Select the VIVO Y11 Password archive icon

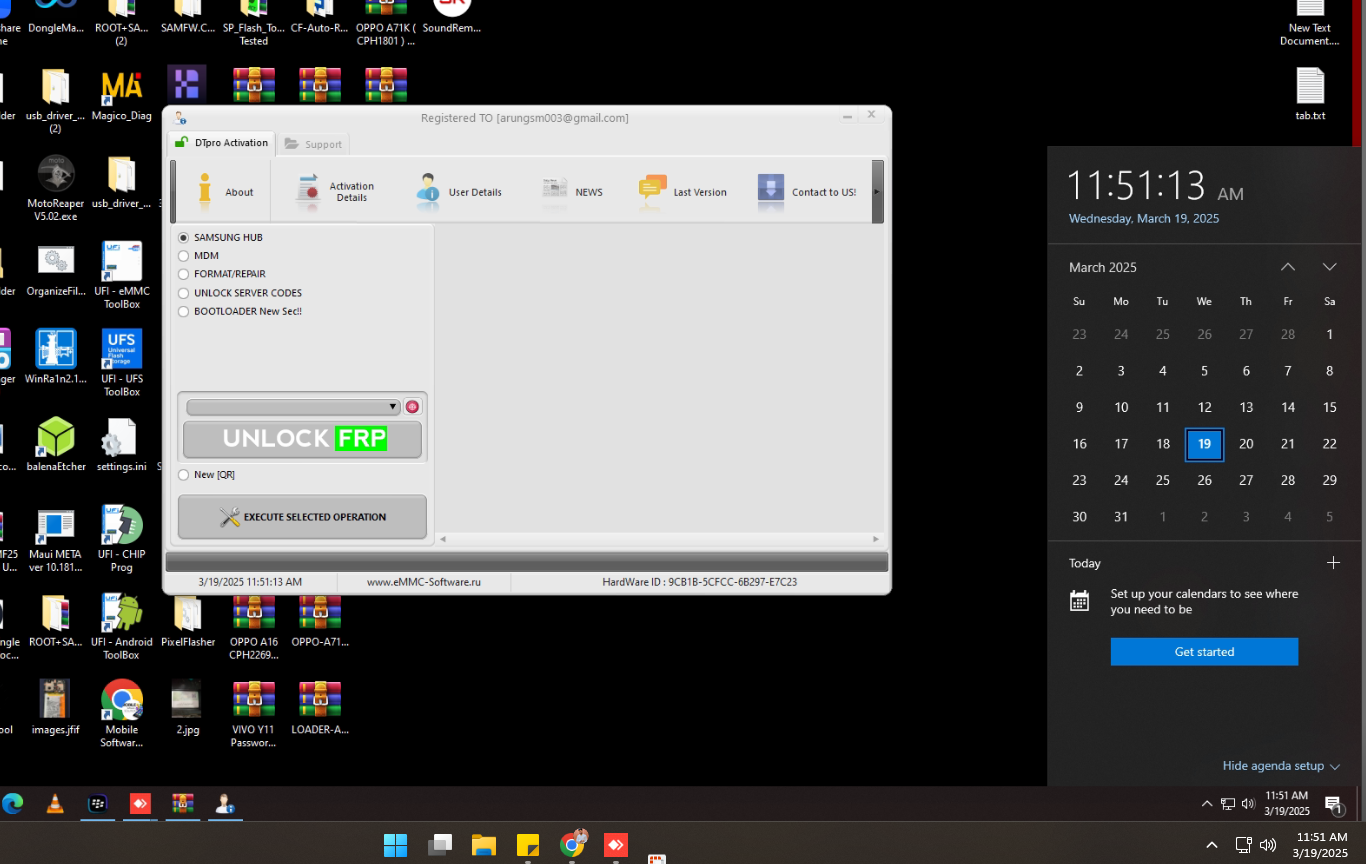tap(254, 713)
